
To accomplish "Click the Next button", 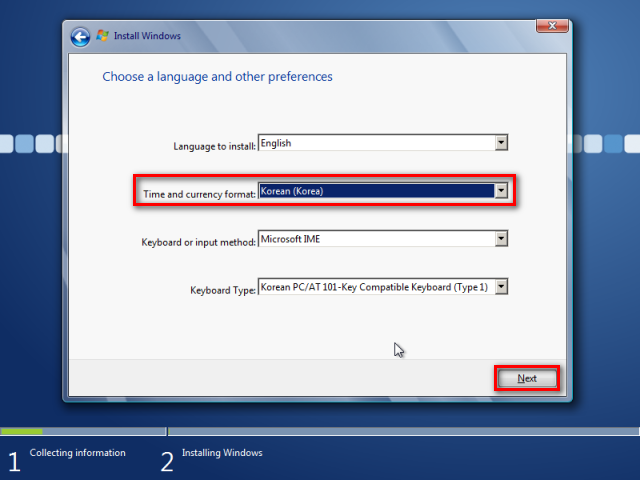I will coord(527,378).
